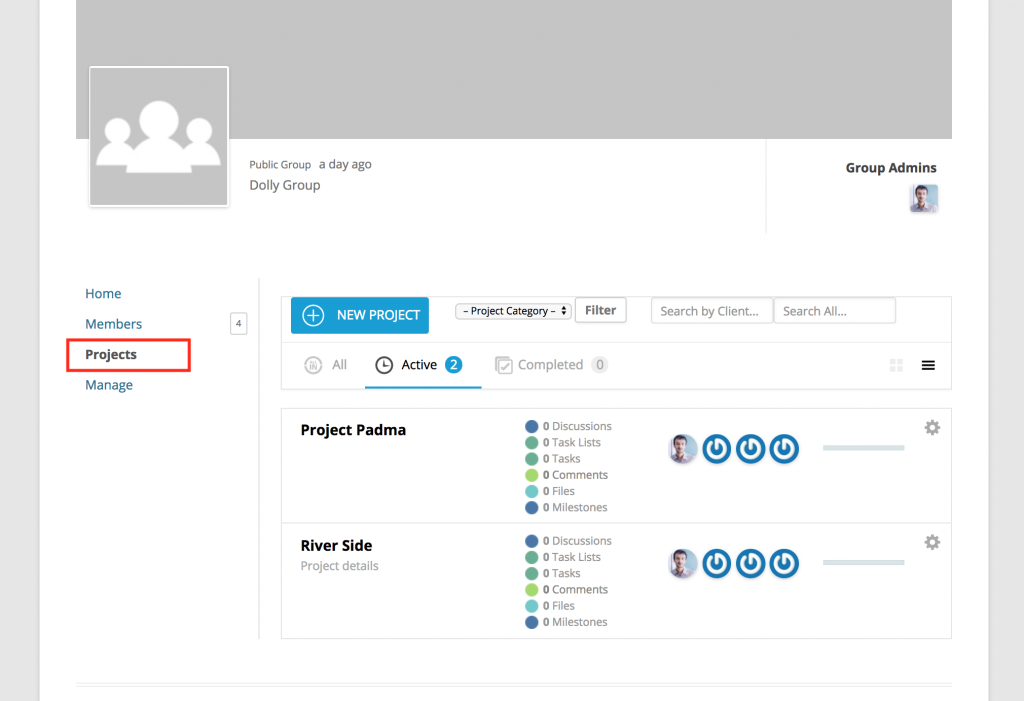Open the settings gear for Project Padma
Screen dimensions: 1024x701
click(932, 427)
